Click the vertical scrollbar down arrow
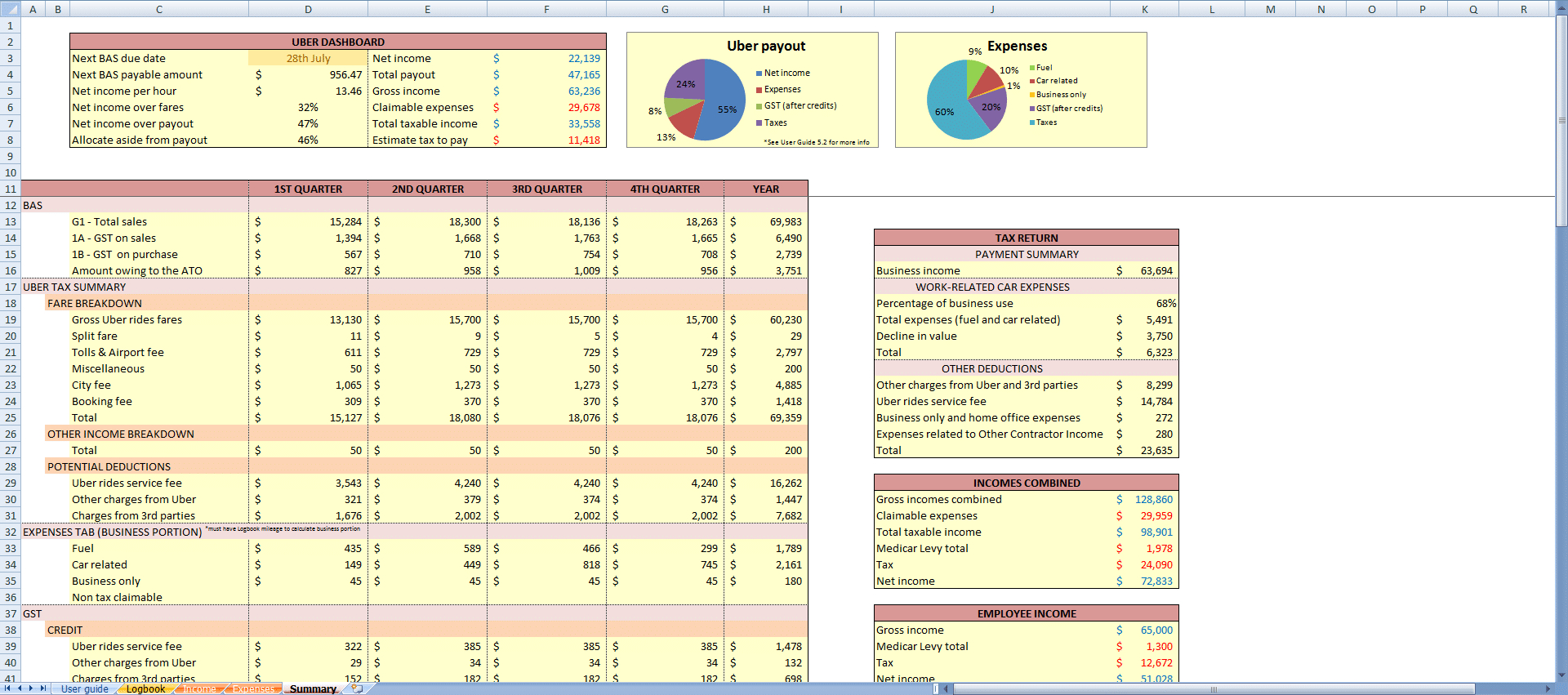This screenshot has height=695, width=1568. point(1561,675)
